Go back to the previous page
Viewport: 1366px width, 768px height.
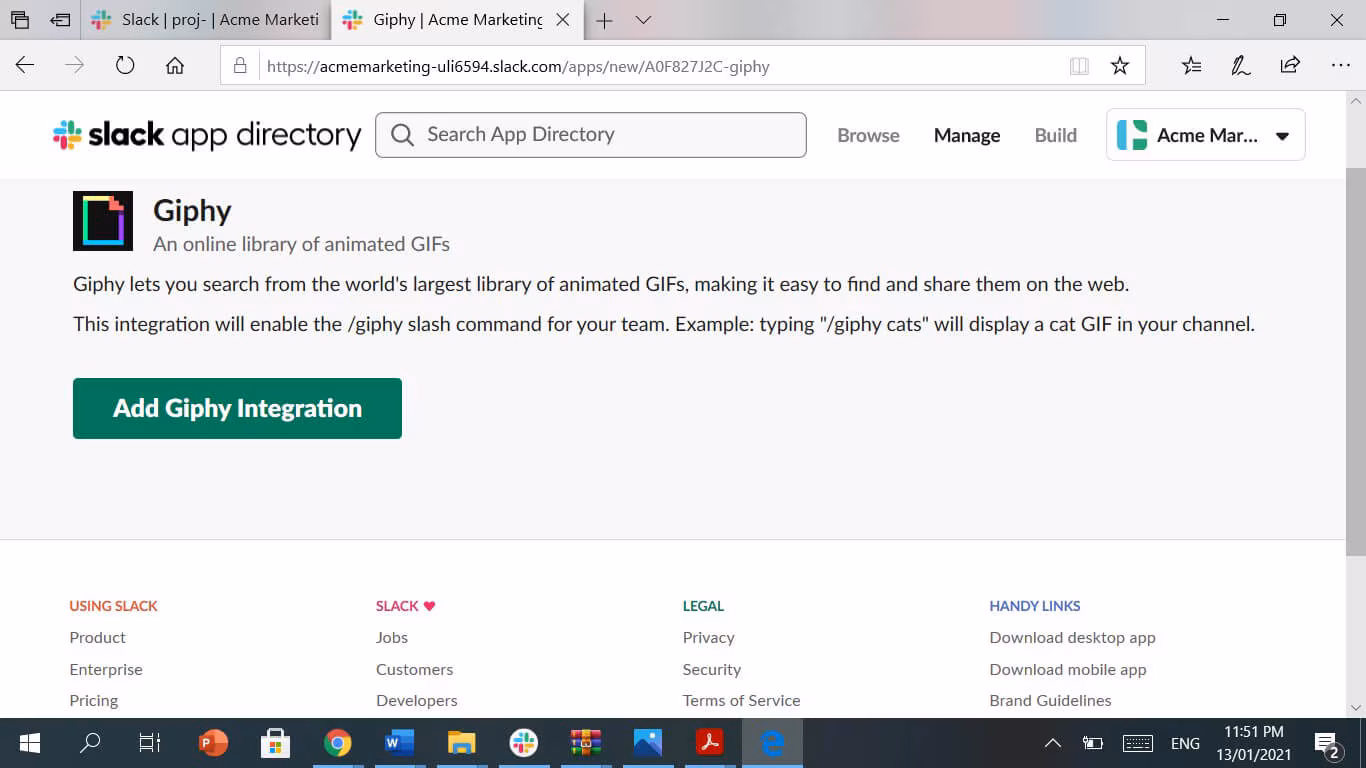[x=25, y=66]
